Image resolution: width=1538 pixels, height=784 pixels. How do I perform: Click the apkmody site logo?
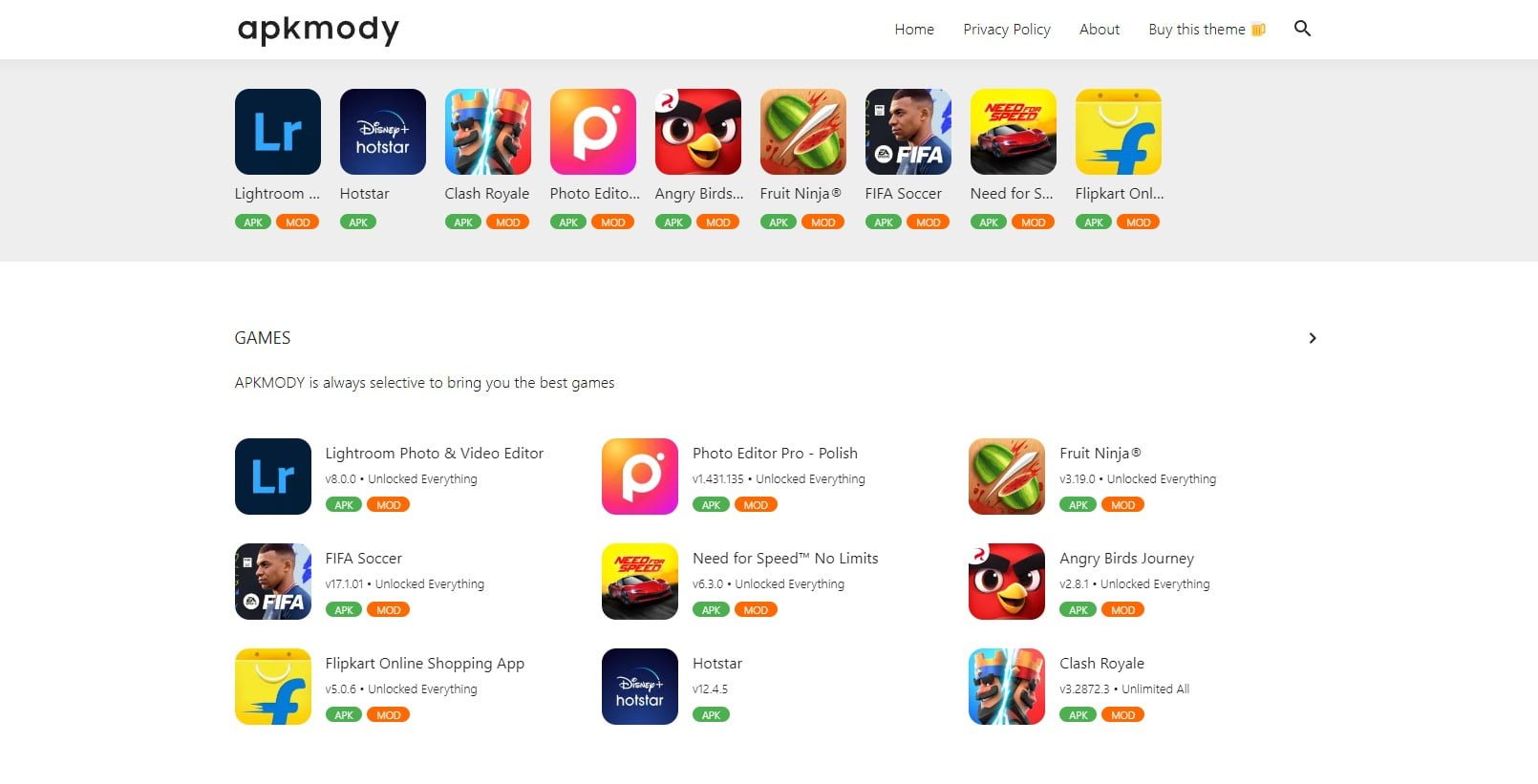(318, 30)
